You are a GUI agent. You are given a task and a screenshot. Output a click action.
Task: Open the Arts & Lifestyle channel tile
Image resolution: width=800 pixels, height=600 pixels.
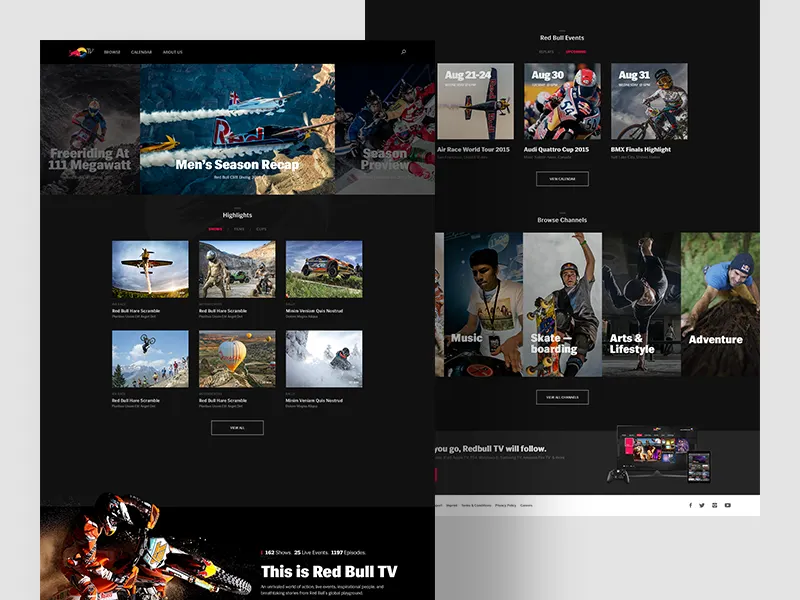[x=641, y=305]
